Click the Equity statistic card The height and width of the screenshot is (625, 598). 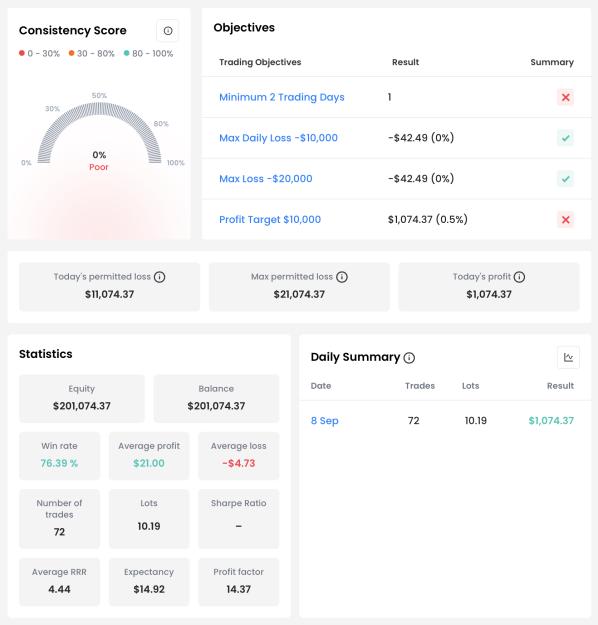click(x=82, y=398)
